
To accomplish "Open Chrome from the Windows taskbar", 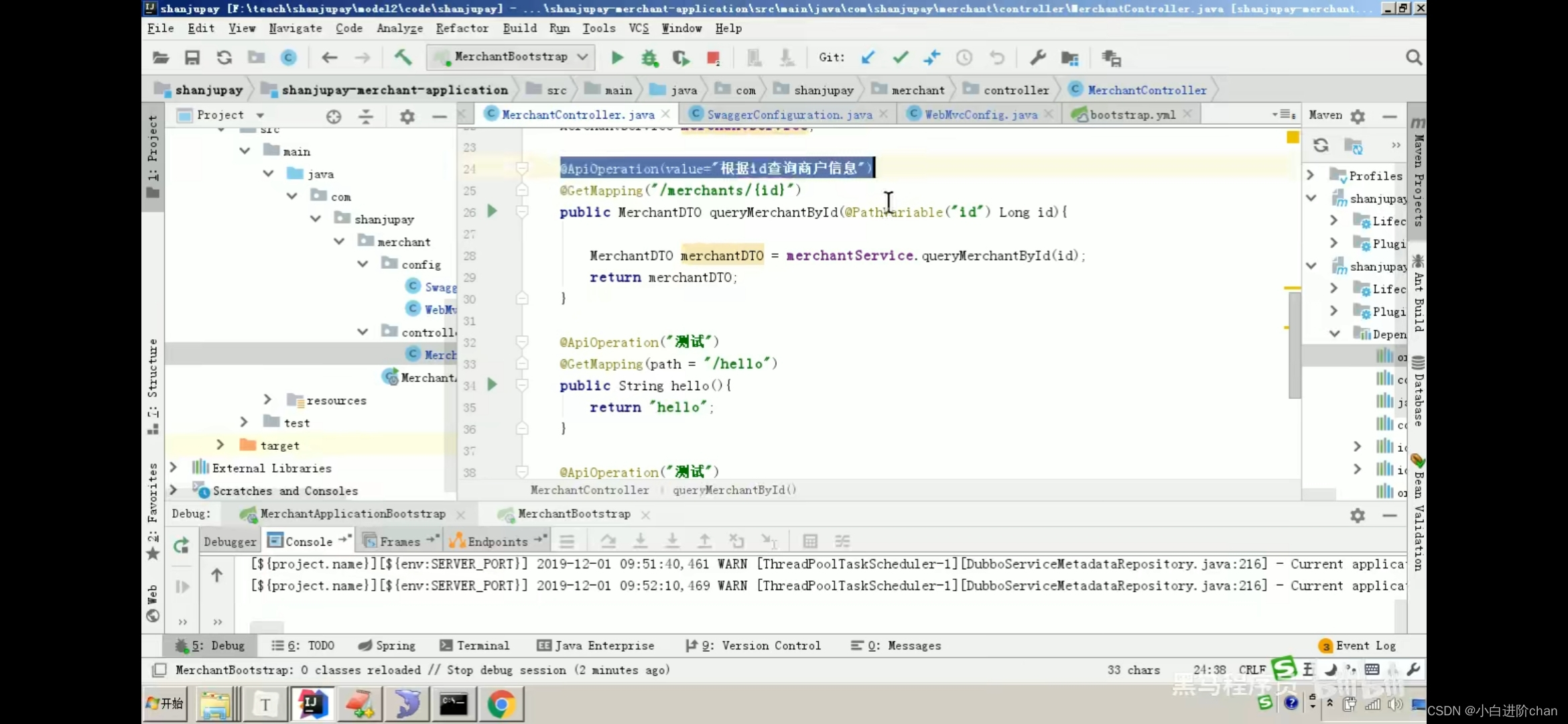I will (x=501, y=705).
